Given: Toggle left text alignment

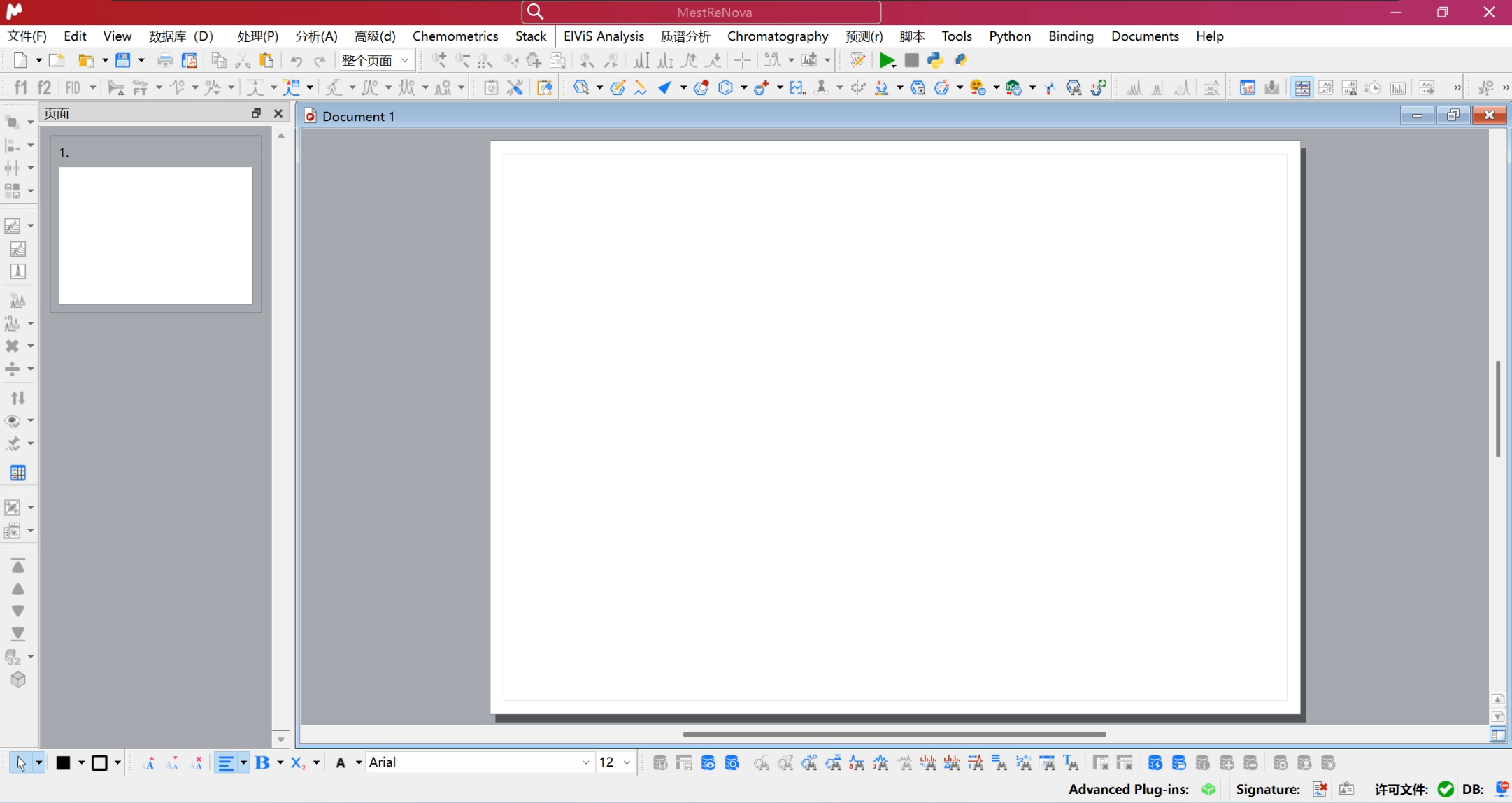Looking at the screenshot, I should coord(226,762).
